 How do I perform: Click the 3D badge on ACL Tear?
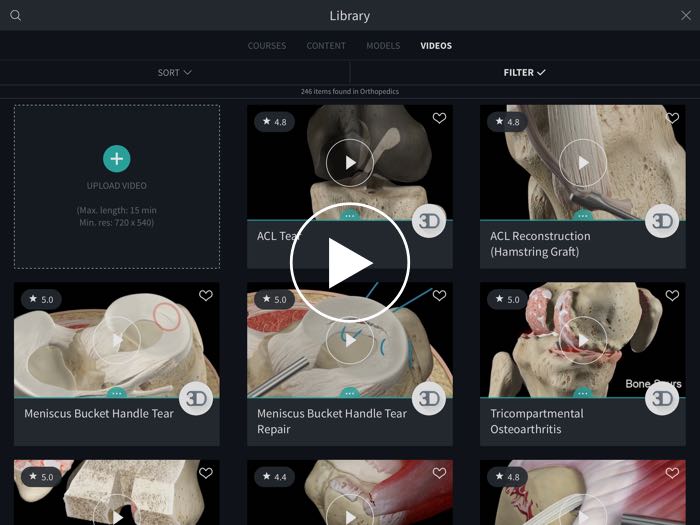coord(429,221)
